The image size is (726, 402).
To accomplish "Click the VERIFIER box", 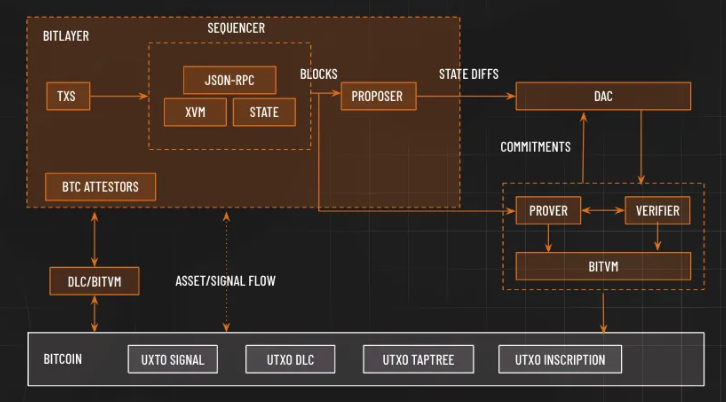I will coord(657,211).
